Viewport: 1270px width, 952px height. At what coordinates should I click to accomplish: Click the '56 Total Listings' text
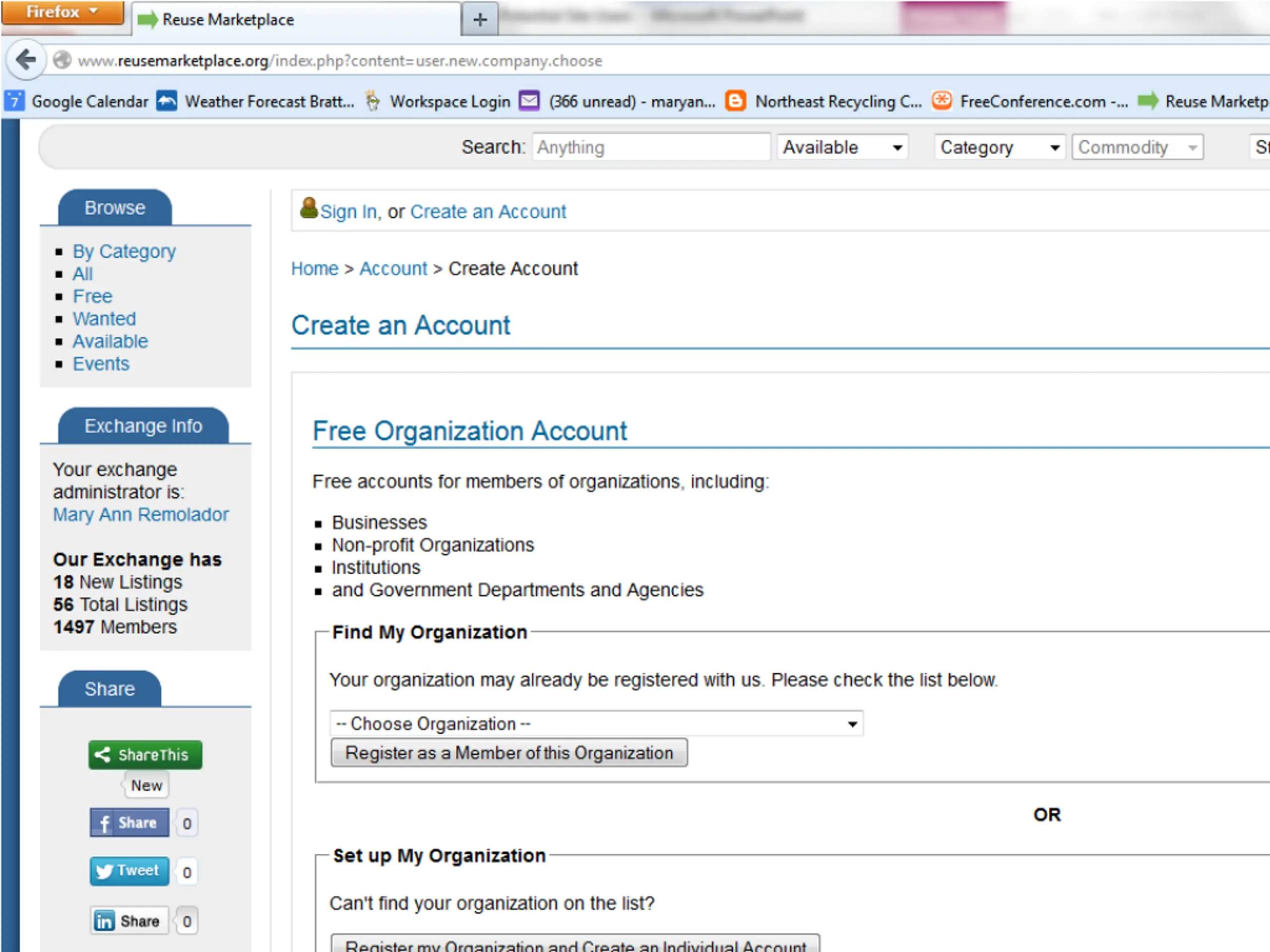120,604
